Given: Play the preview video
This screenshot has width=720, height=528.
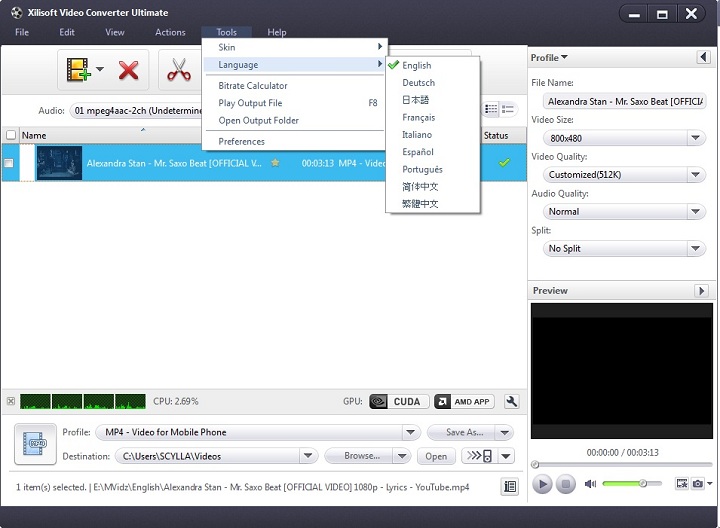Looking at the screenshot, I should (542, 484).
